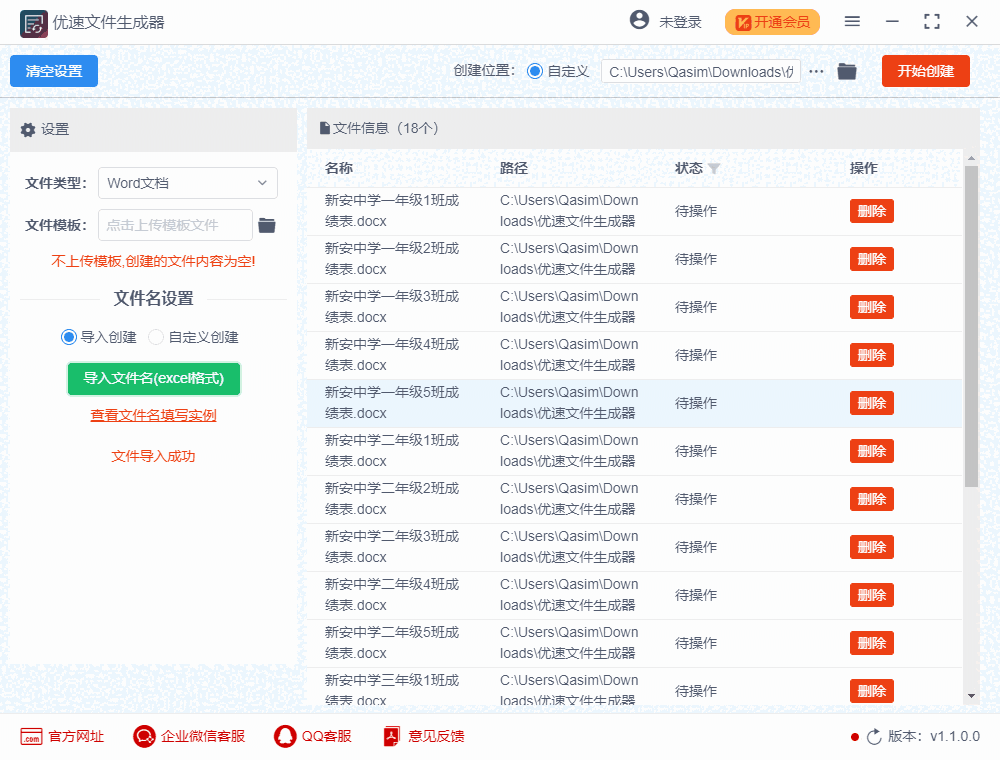Open the folder icon beside 文件模板 field

pos(265,225)
